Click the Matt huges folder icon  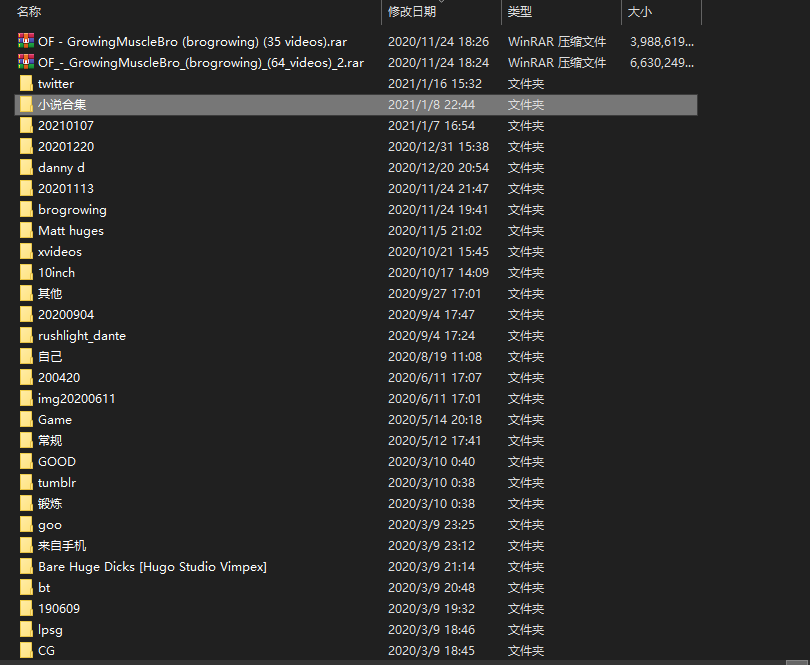[x=26, y=230]
